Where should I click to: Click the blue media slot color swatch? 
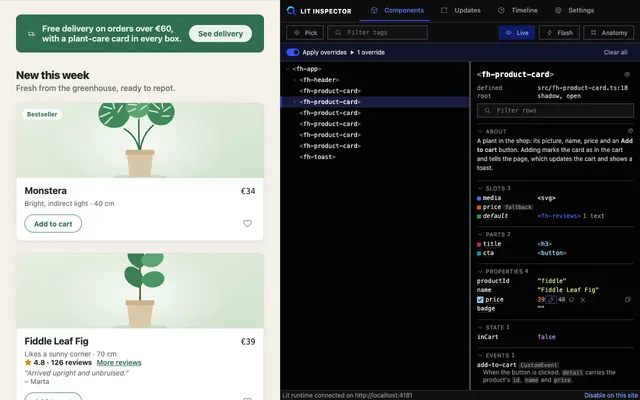pyautogui.click(x=479, y=198)
